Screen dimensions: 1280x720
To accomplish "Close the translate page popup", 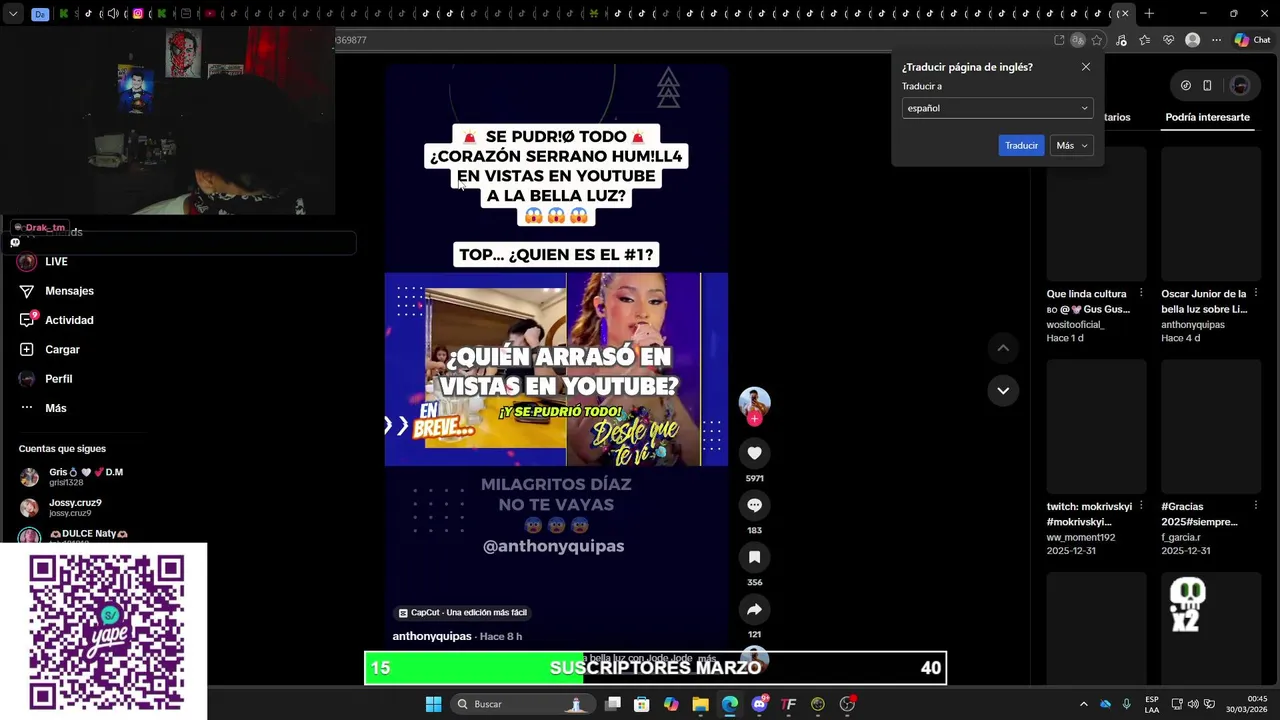I will pyautogui.click(x=1086, y=67).
